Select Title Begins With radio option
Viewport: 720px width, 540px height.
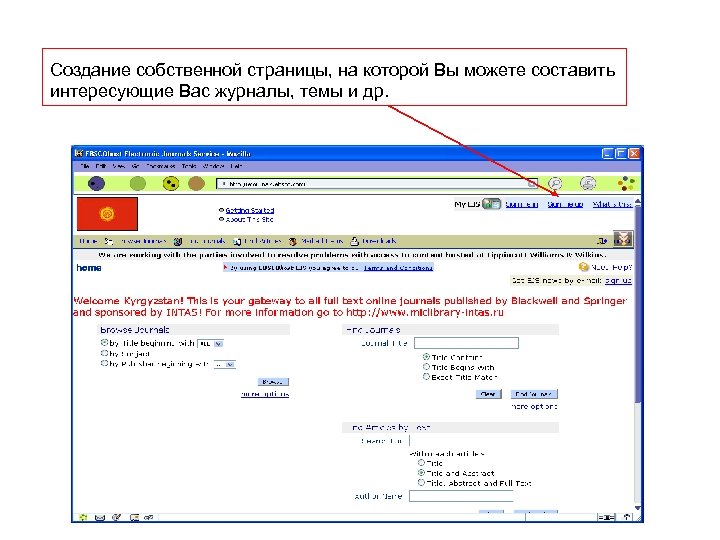coord(426,367)
